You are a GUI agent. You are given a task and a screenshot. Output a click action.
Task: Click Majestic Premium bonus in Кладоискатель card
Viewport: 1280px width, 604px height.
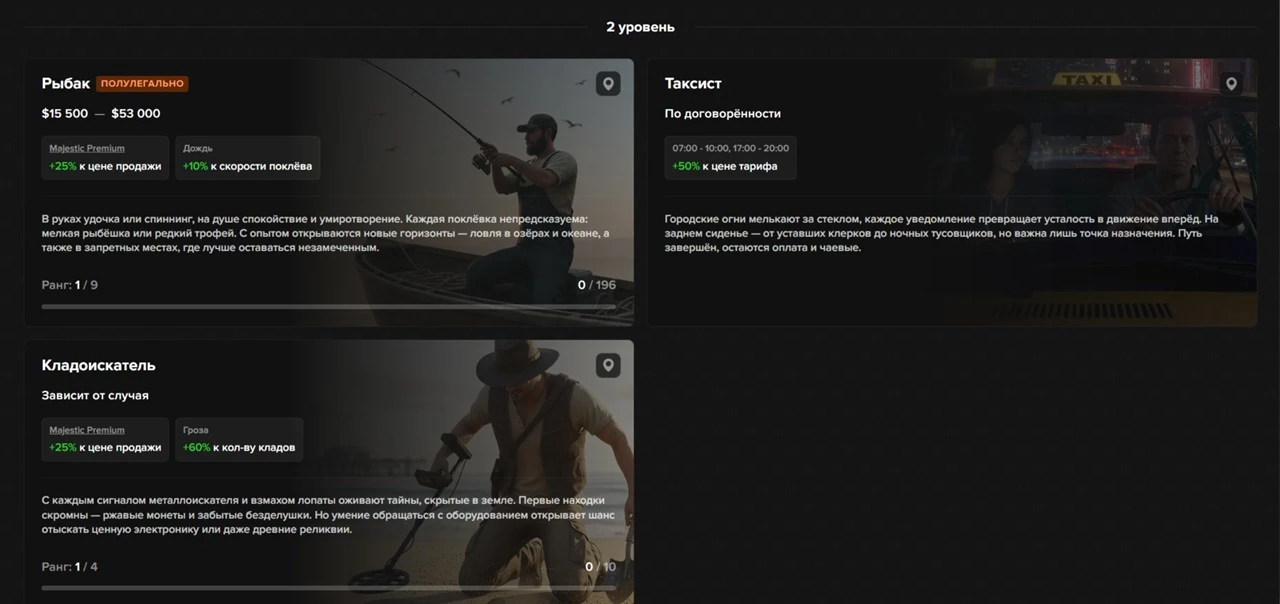[105, 440]
